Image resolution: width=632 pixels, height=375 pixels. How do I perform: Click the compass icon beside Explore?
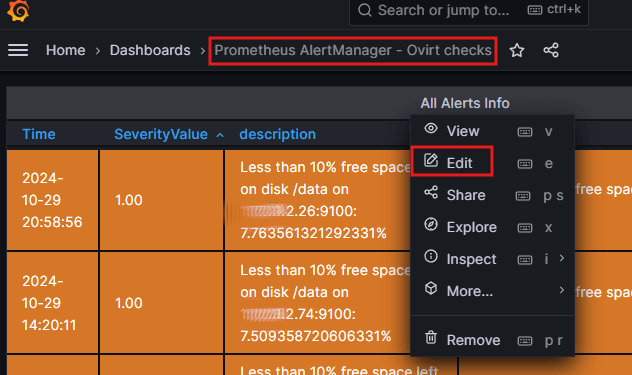[x=431, y=224]
